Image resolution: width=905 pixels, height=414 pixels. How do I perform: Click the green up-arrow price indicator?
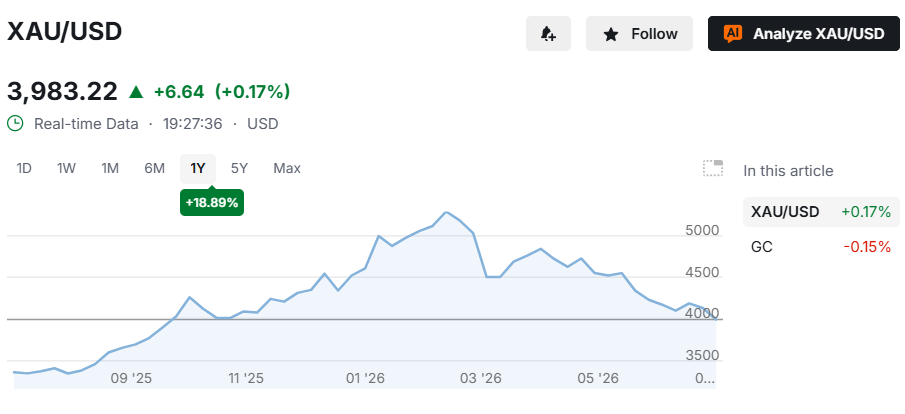pyautogui.click(x=136, y=91)
